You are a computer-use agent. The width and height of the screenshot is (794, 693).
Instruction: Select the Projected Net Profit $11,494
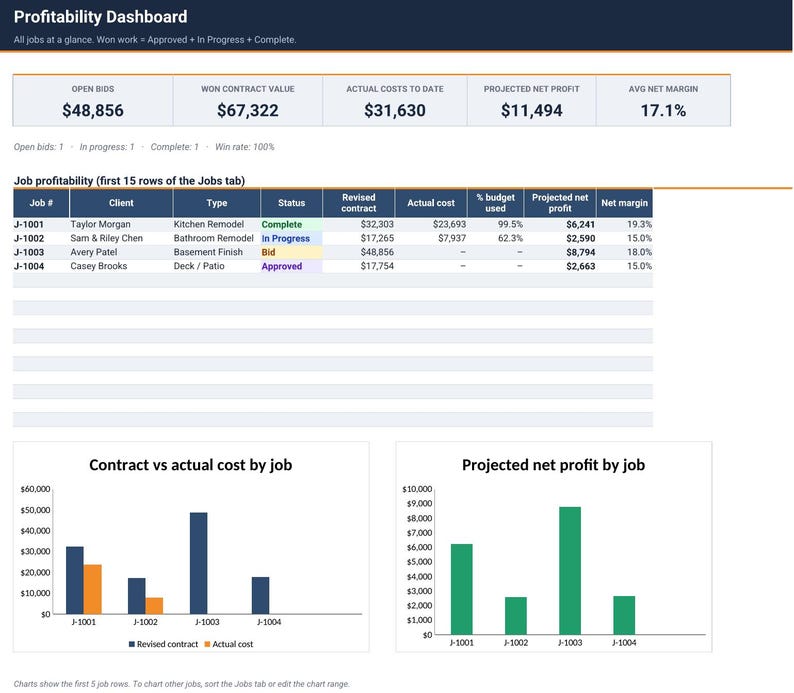click(x=531, y=110)
